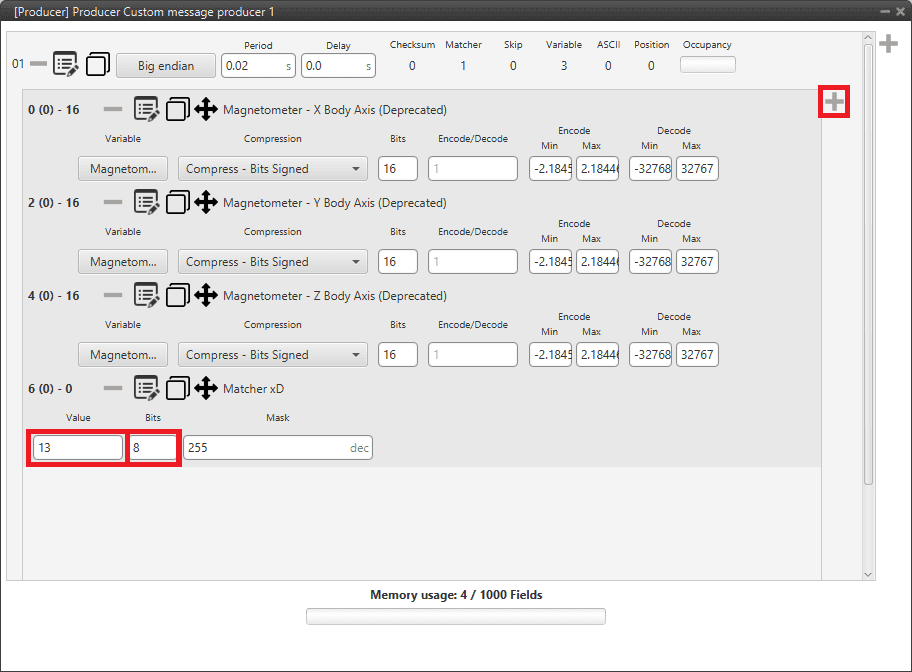Open Compression dropdown for X Body Axis

tap(272, 169)
